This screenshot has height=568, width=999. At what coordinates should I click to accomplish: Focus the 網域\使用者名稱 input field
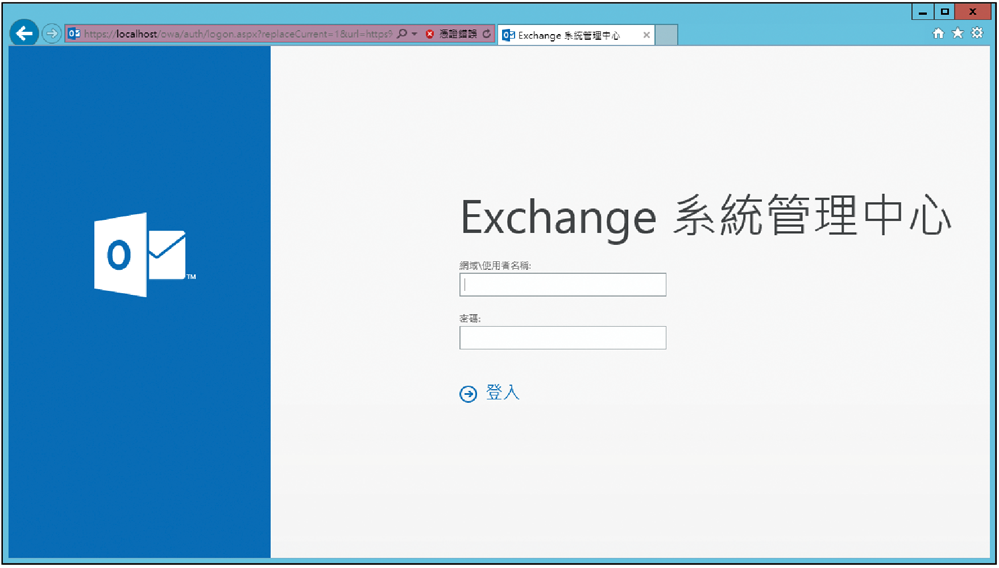pos(563,285)
